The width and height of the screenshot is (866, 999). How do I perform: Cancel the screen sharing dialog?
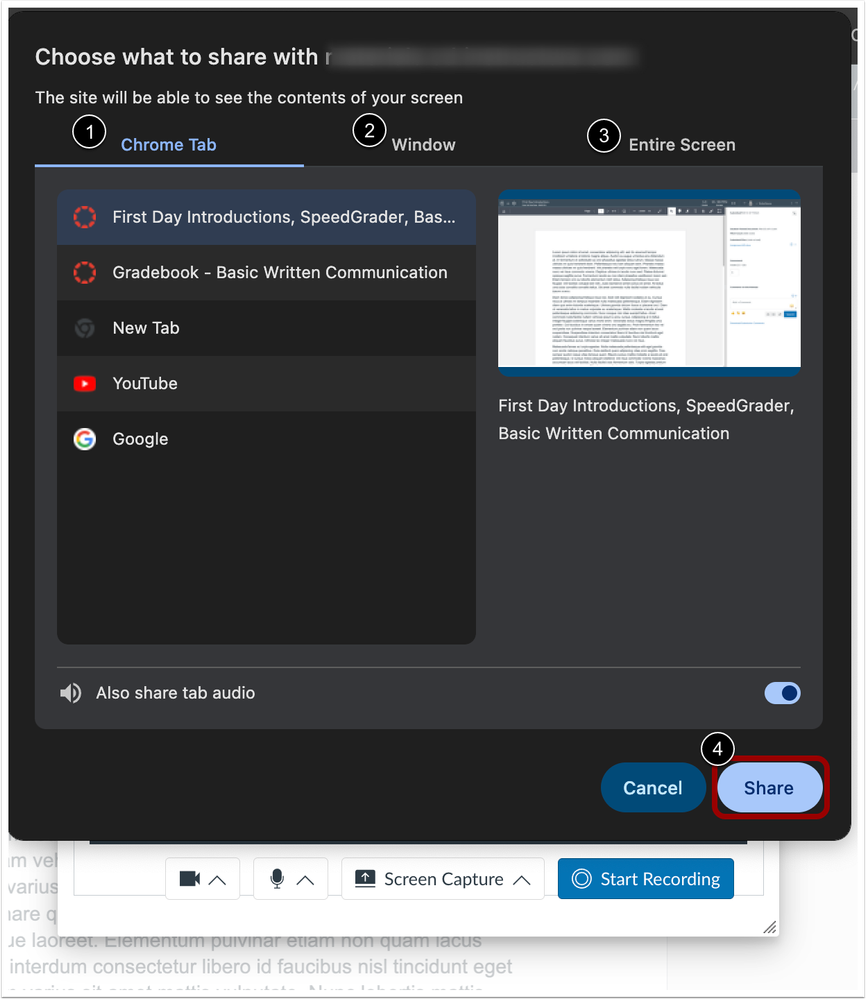coord(652,788)
